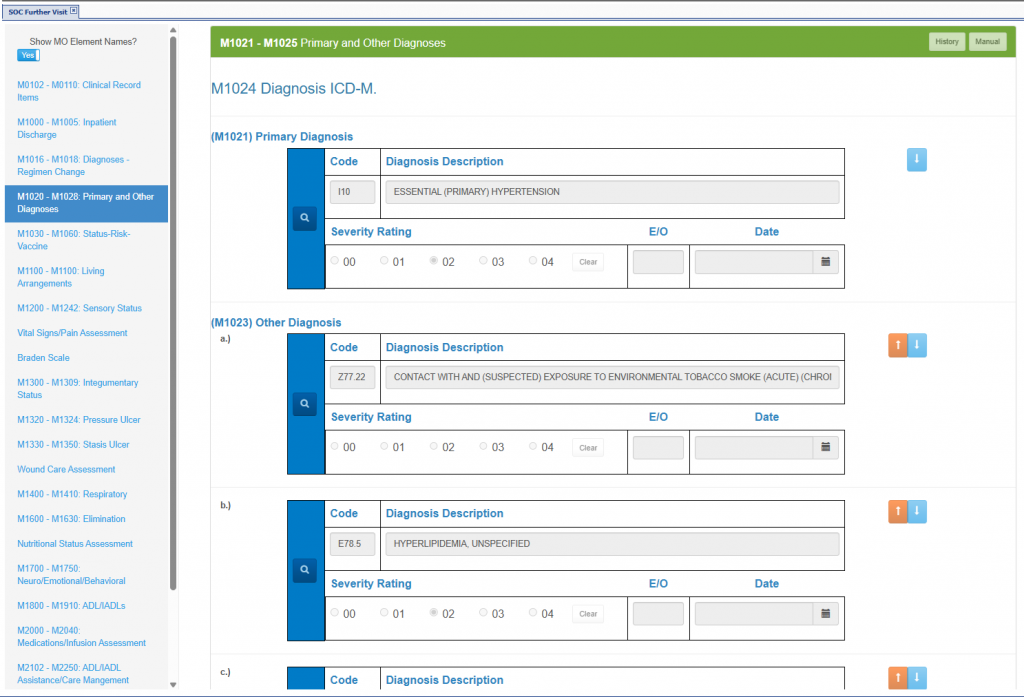
Task: Click the History button
Action: tap(946, 42)
